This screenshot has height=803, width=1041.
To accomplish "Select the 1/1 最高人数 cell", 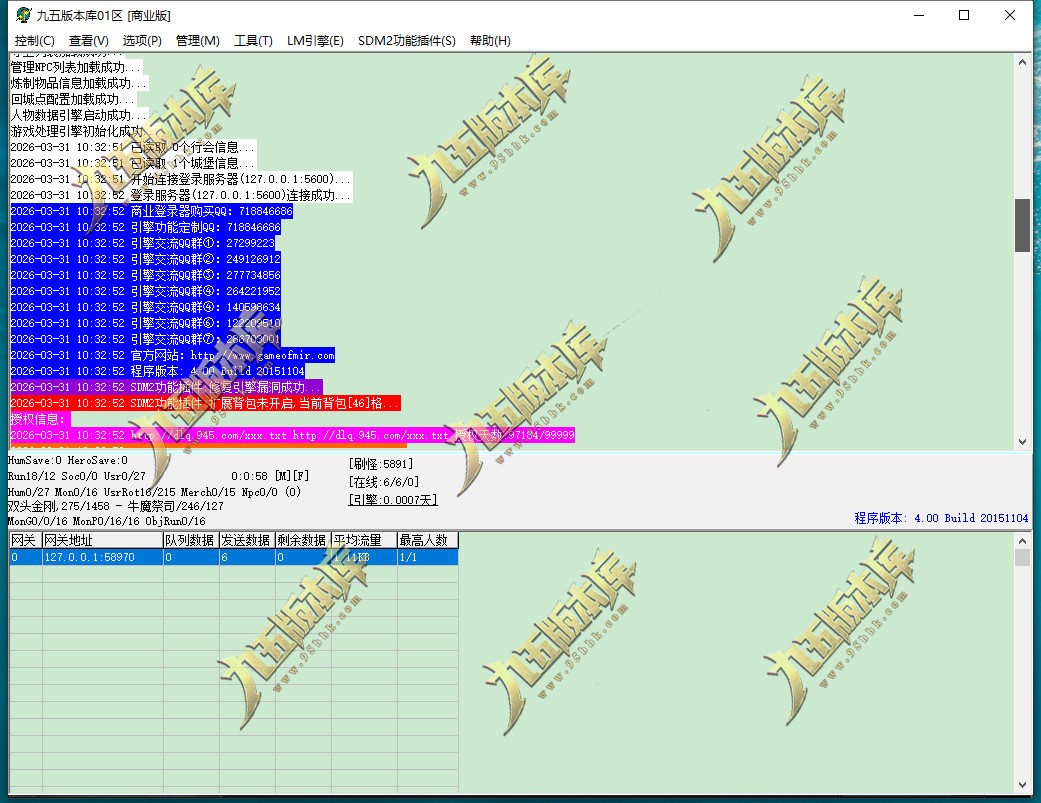I will click(428, 557).
